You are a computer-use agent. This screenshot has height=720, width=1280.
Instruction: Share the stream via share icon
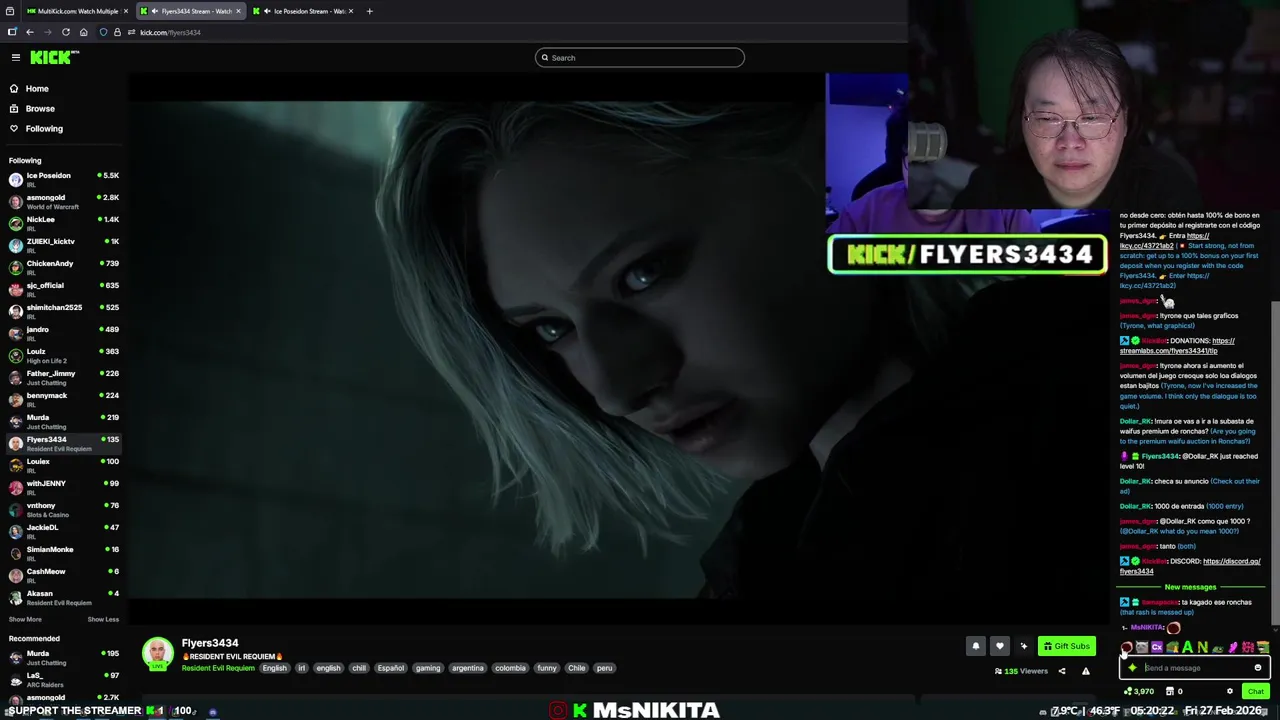(x=1062, y=671)
